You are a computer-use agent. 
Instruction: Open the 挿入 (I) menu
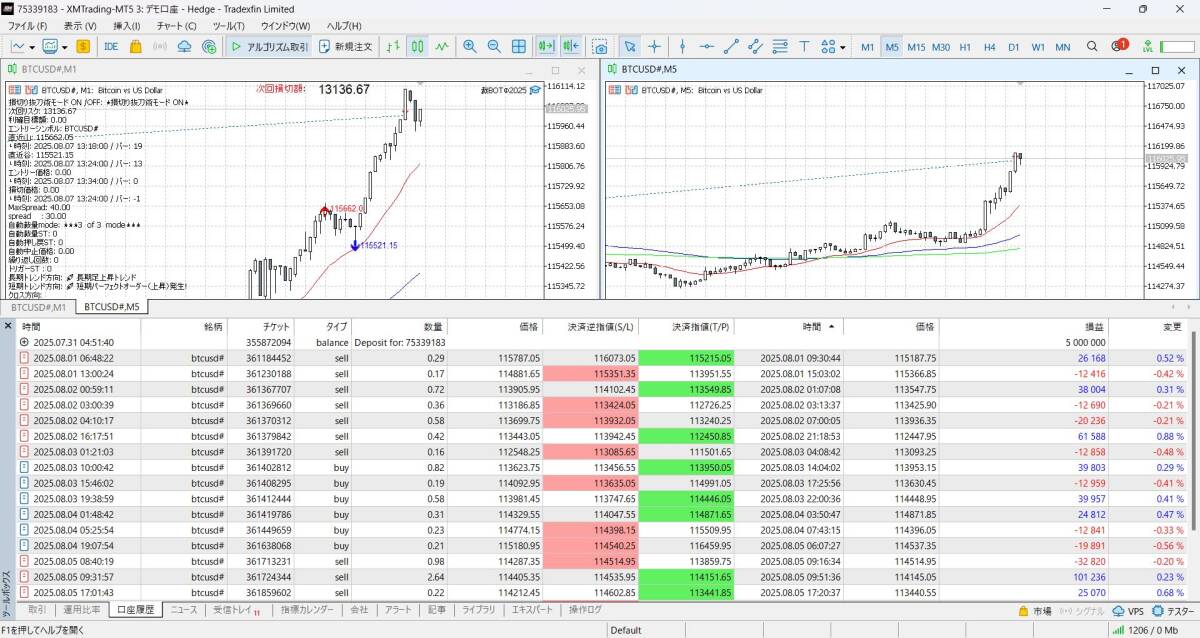point(127,25)
